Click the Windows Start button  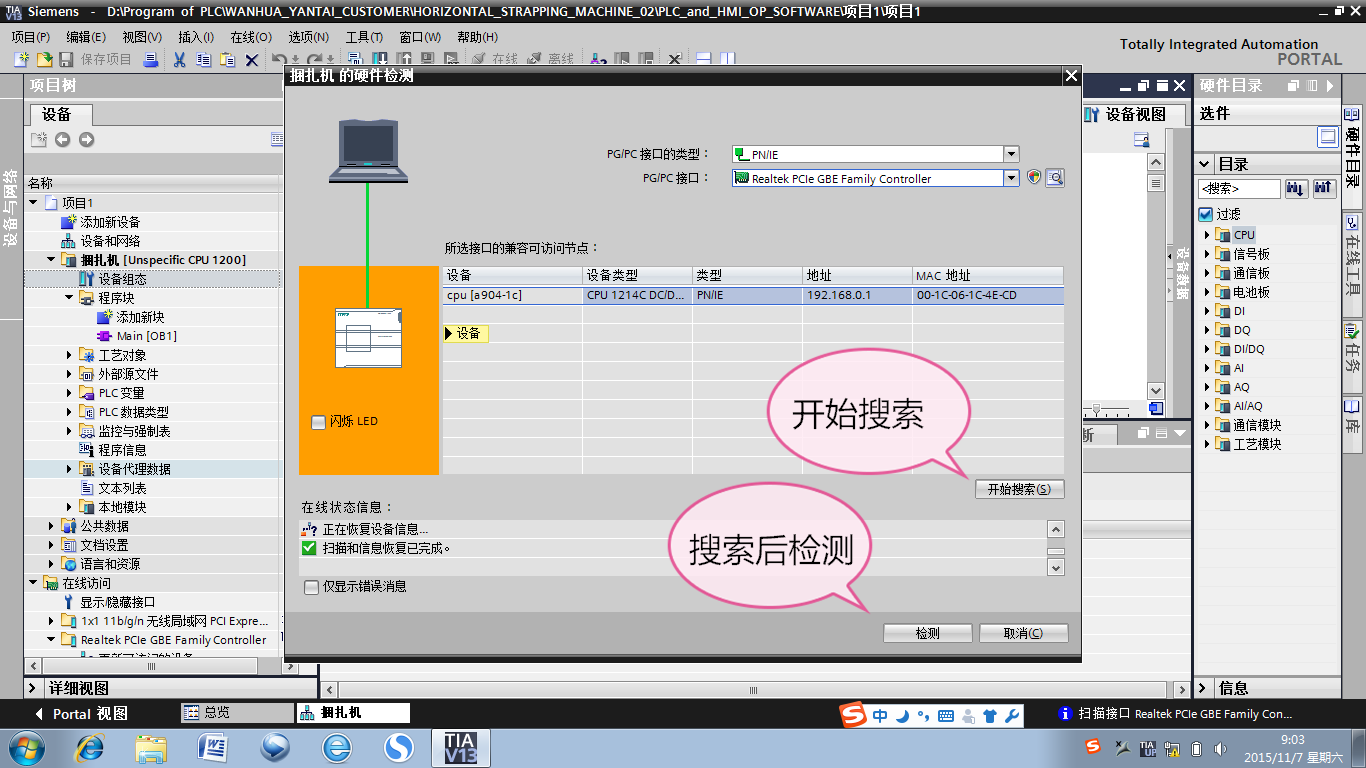pos(27,747)
